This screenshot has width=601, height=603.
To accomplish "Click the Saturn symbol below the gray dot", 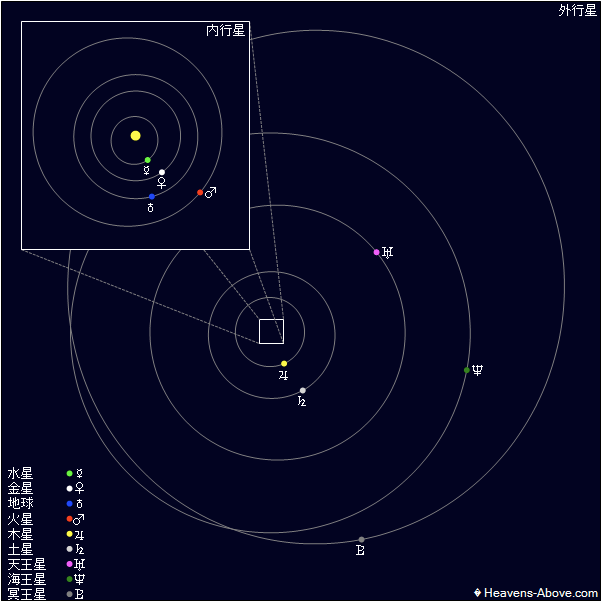I will (302, 401).
